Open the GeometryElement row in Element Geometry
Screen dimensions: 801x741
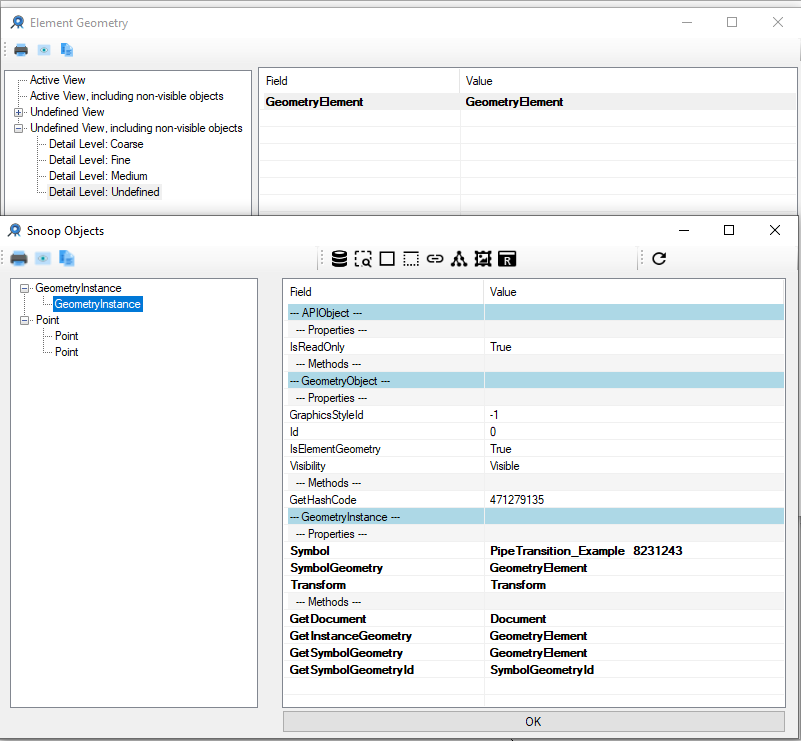(528, 102)
